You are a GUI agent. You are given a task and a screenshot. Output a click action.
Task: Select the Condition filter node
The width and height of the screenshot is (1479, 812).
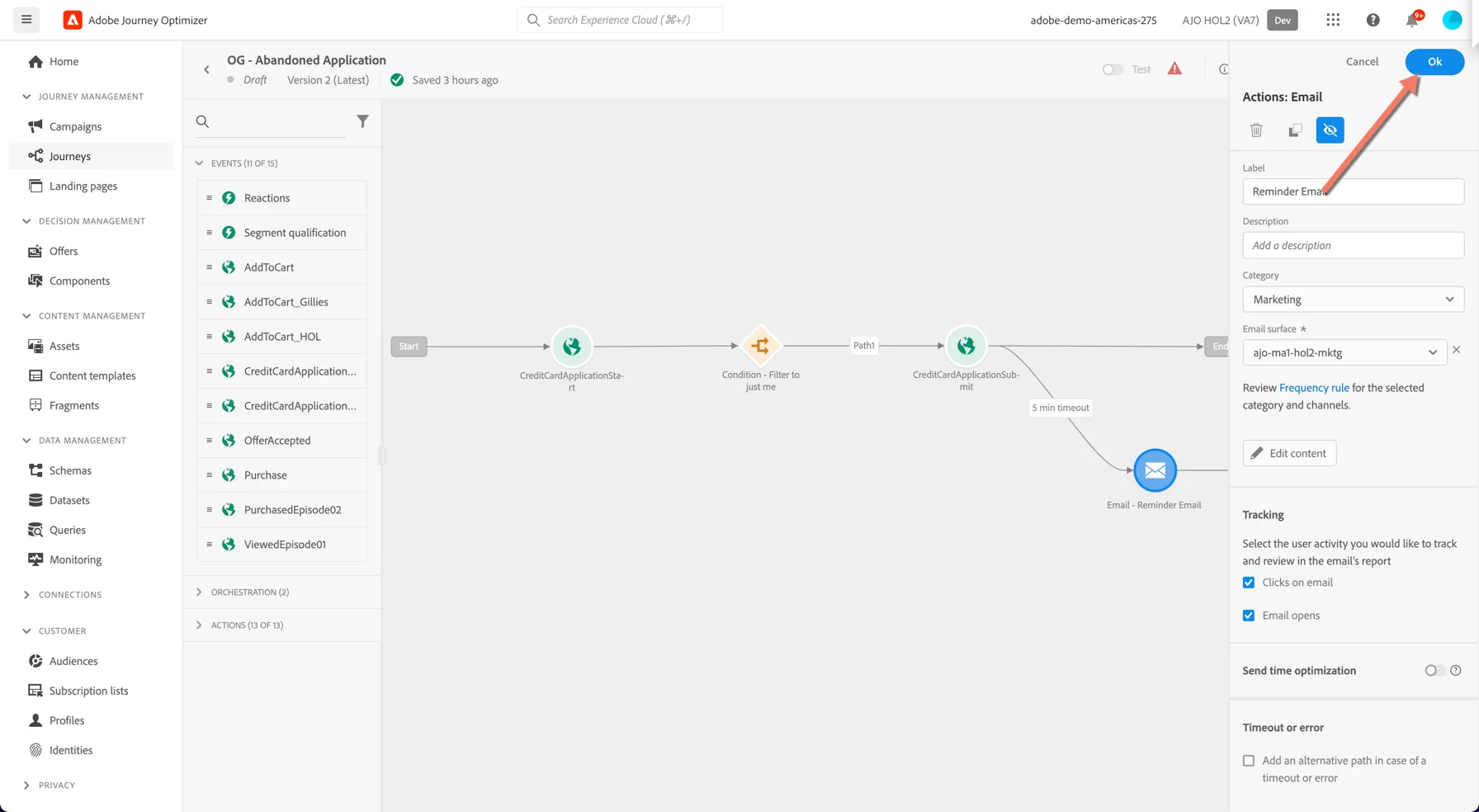click(x=760, y=346)
